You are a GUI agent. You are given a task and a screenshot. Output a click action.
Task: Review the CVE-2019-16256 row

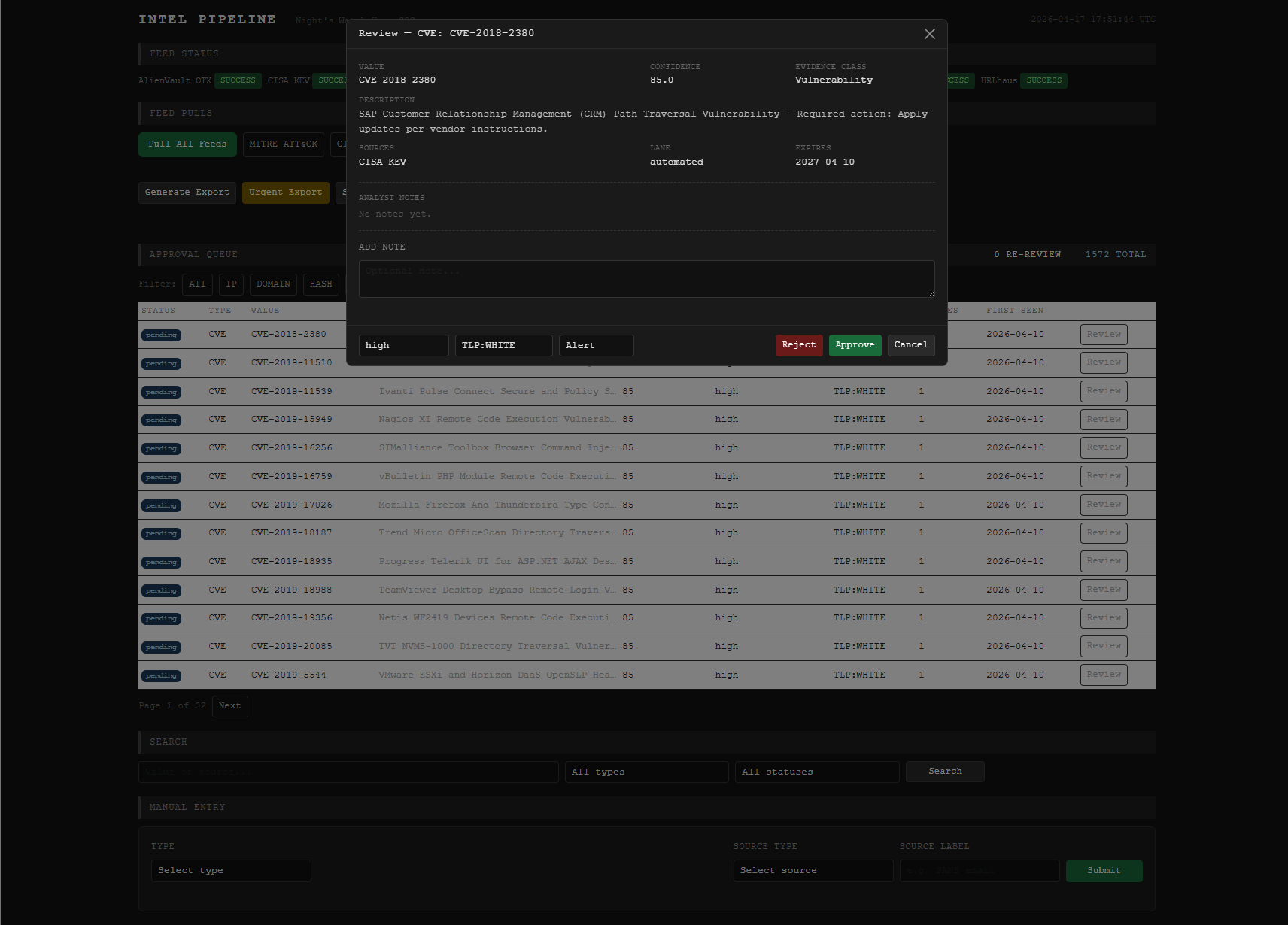[1104, 447]
